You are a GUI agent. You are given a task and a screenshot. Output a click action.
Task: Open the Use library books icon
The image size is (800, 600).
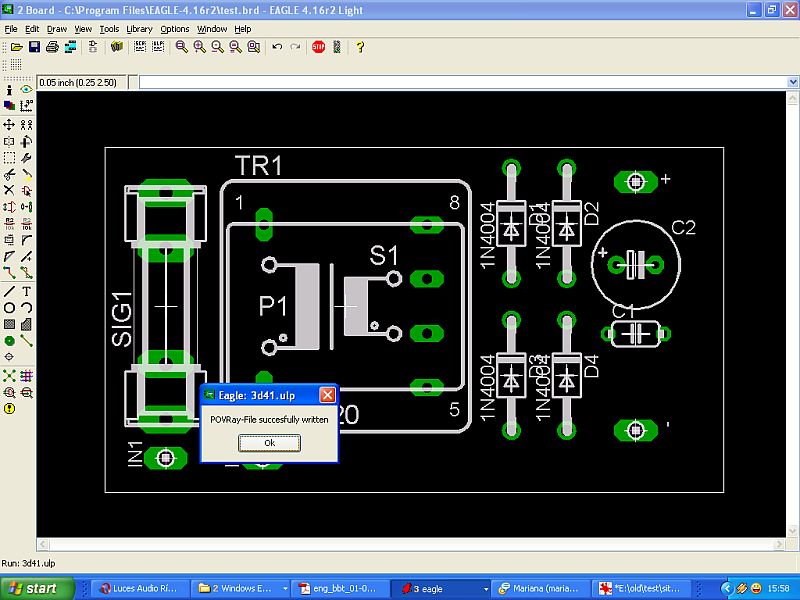point(117,47)
